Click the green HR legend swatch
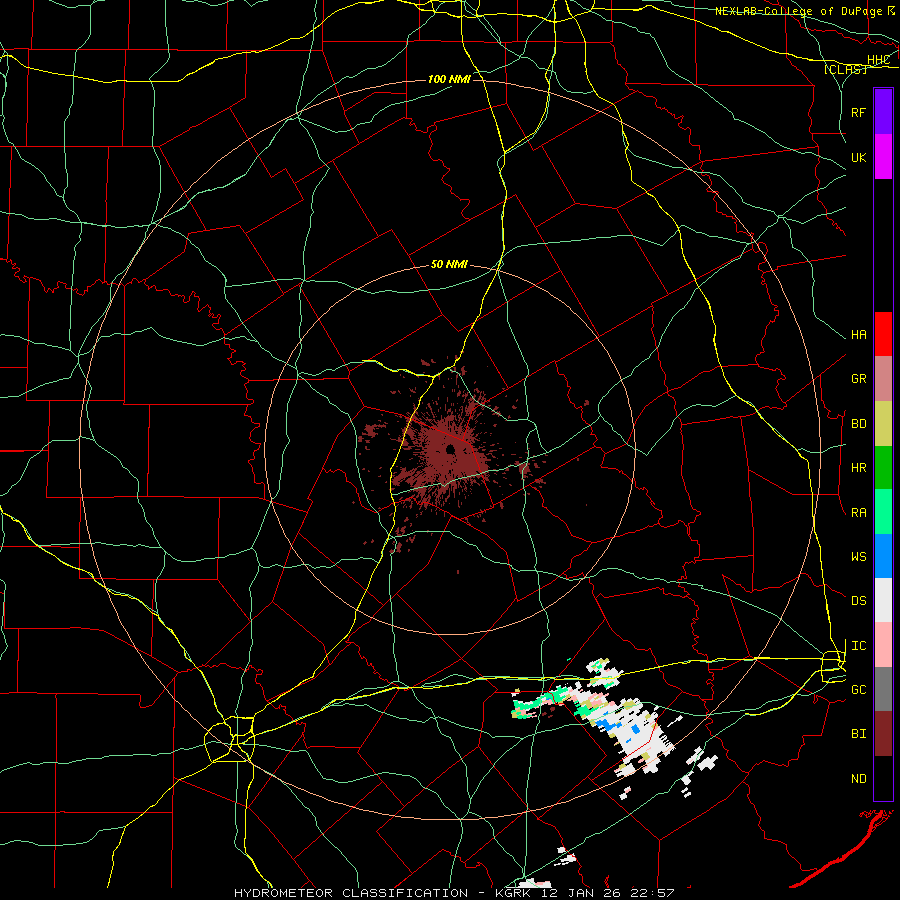The width and height of the screenshot is (900, 900). click(x=883, y=468)
